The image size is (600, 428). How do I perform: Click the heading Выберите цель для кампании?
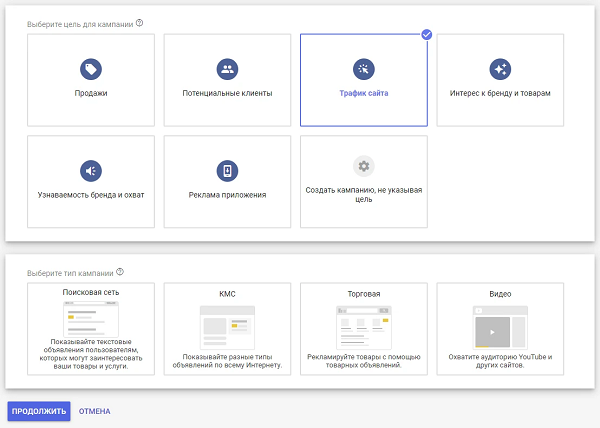[x=80, y=24]
